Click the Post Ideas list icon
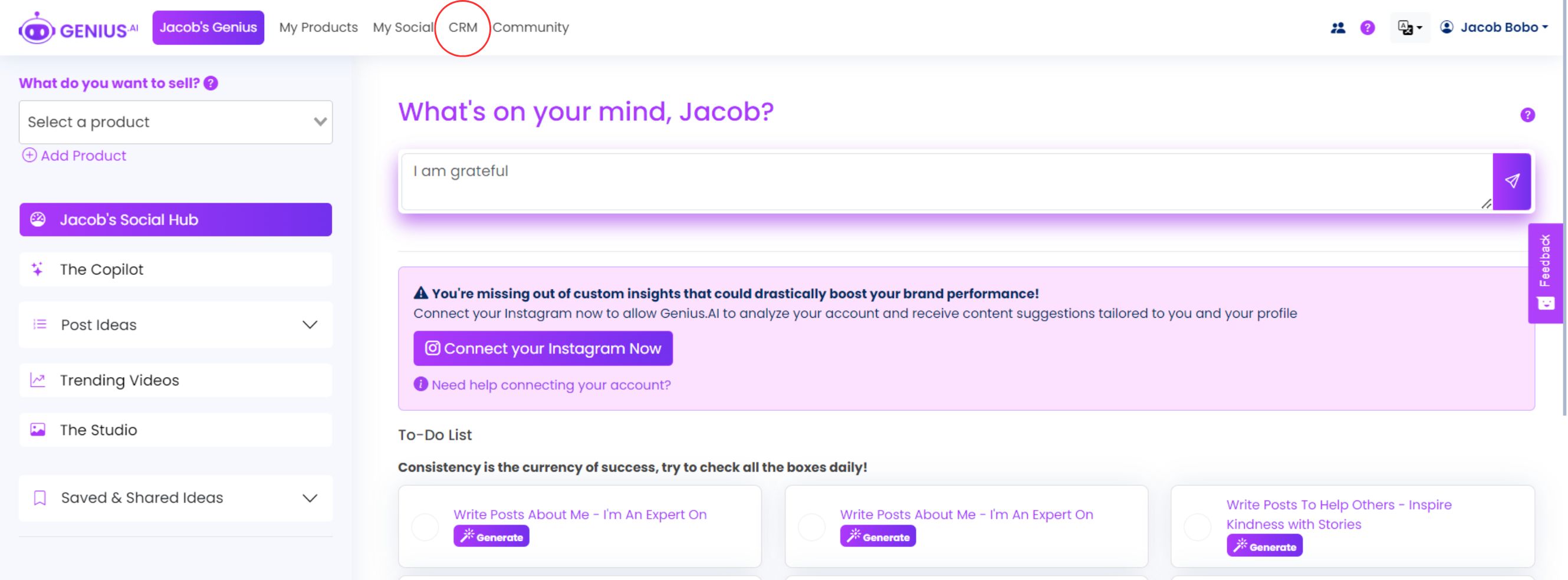This screenshot has height=580, width=1568. click(x=40, y=325)
